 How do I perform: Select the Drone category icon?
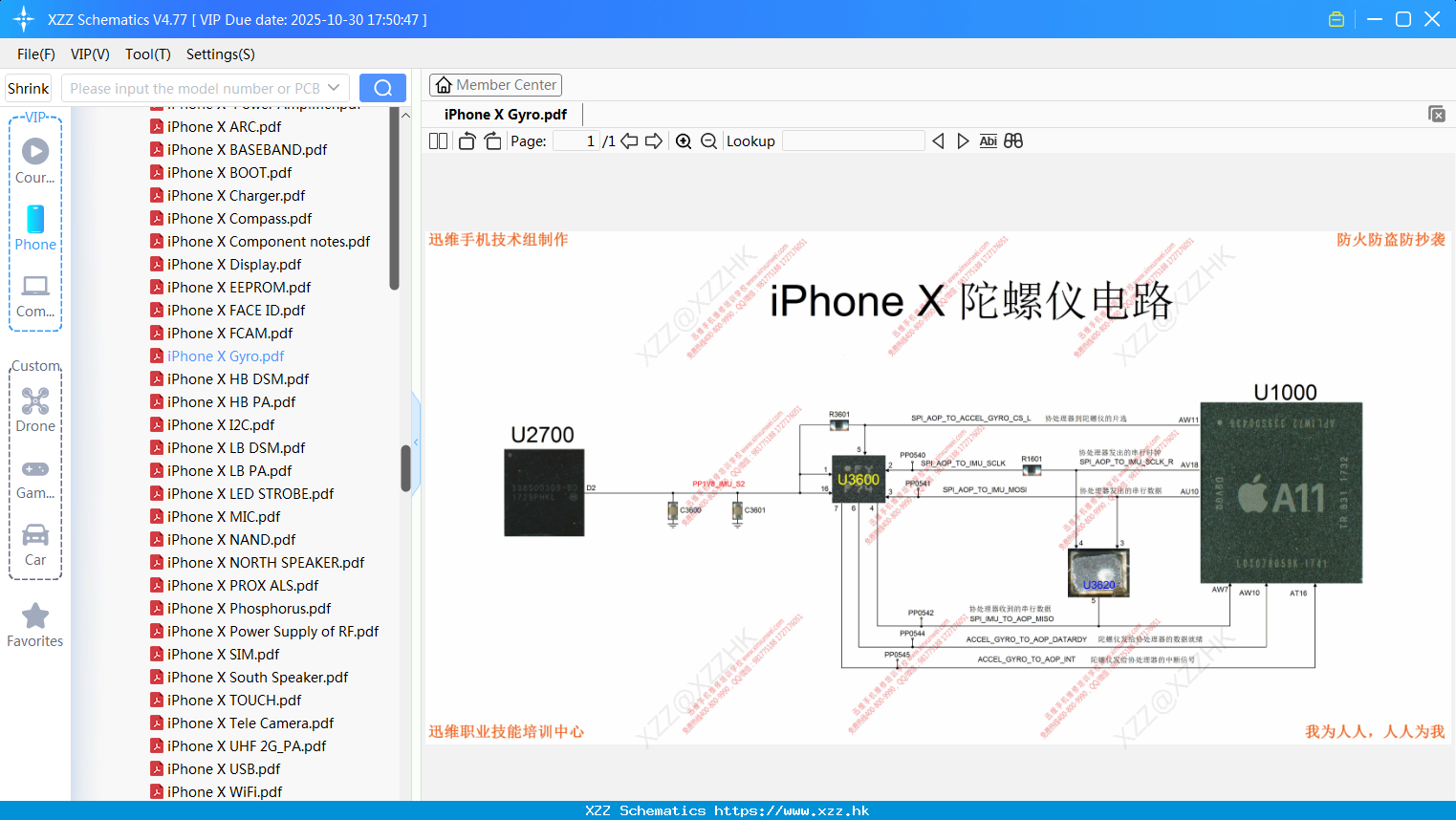(x=35, y=410)
